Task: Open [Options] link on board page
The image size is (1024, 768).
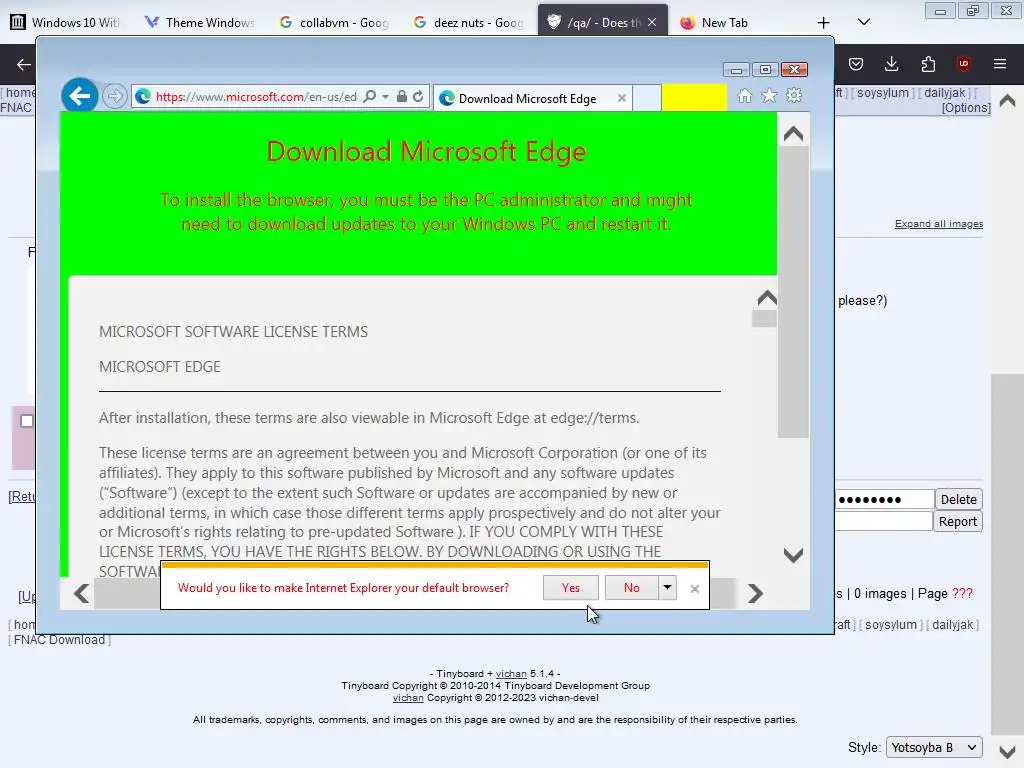Action: [966, 108]
